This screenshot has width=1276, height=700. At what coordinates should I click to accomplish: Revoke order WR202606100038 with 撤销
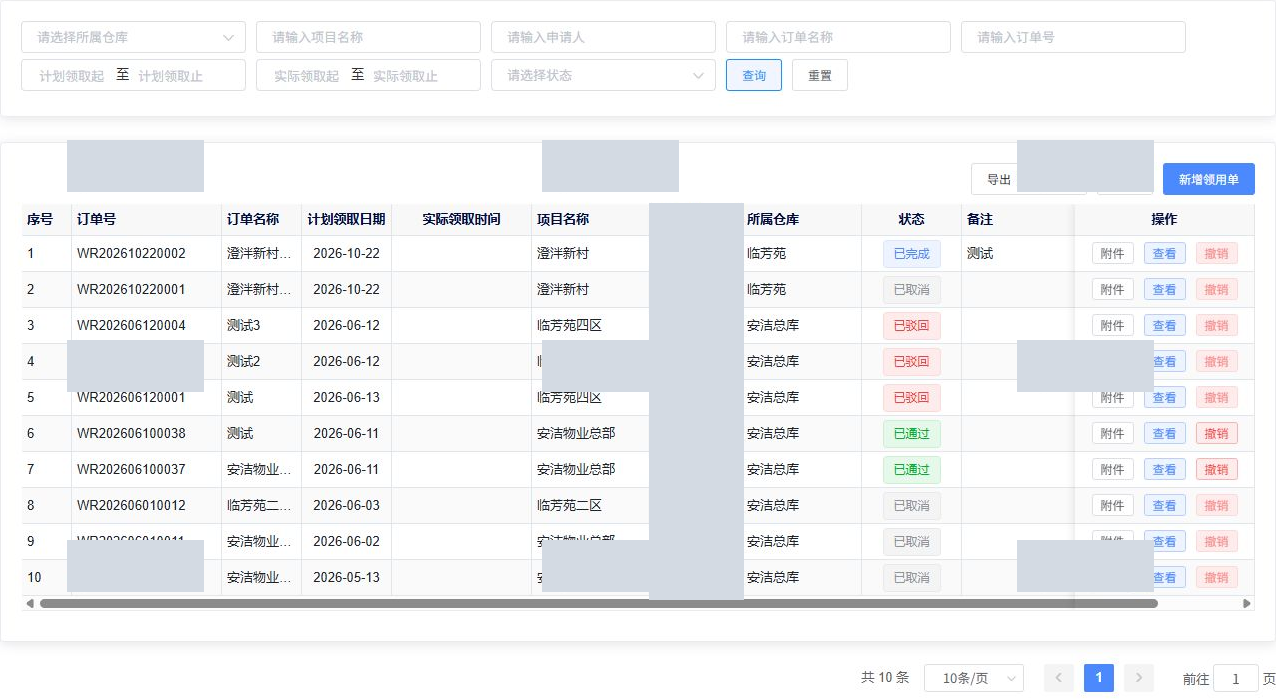1217,434
